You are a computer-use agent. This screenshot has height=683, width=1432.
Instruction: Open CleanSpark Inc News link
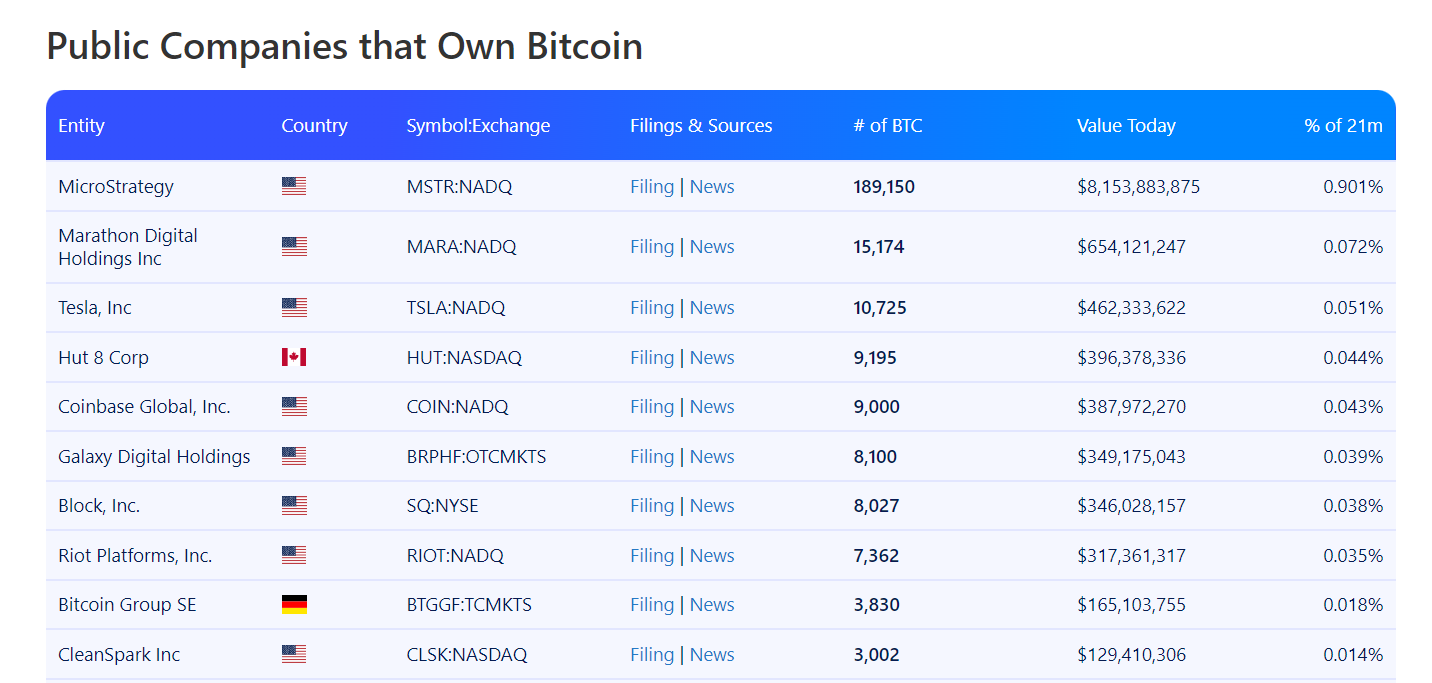712,655
